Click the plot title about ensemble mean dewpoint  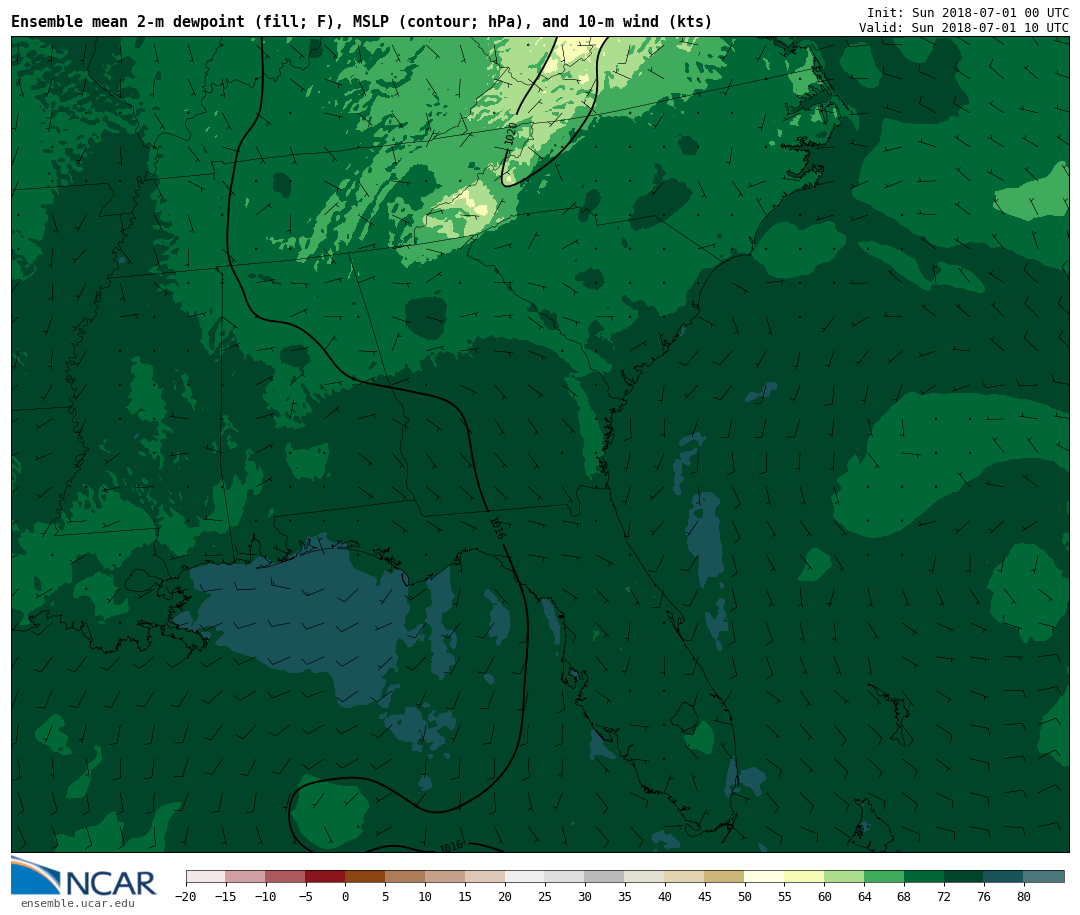pyautogui.click(x=362, y=22)
